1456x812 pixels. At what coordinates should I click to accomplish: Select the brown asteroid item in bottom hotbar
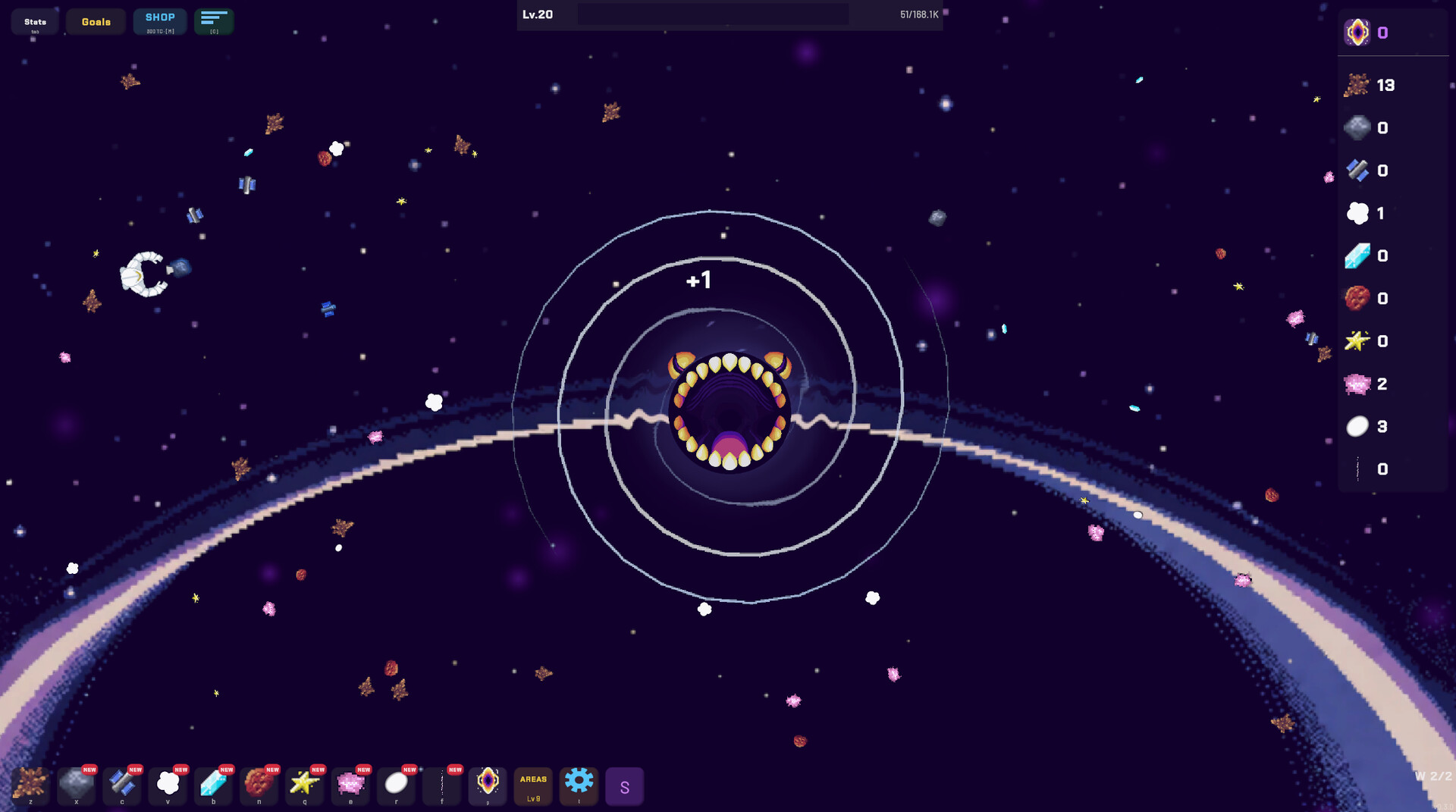pos(30,785)
